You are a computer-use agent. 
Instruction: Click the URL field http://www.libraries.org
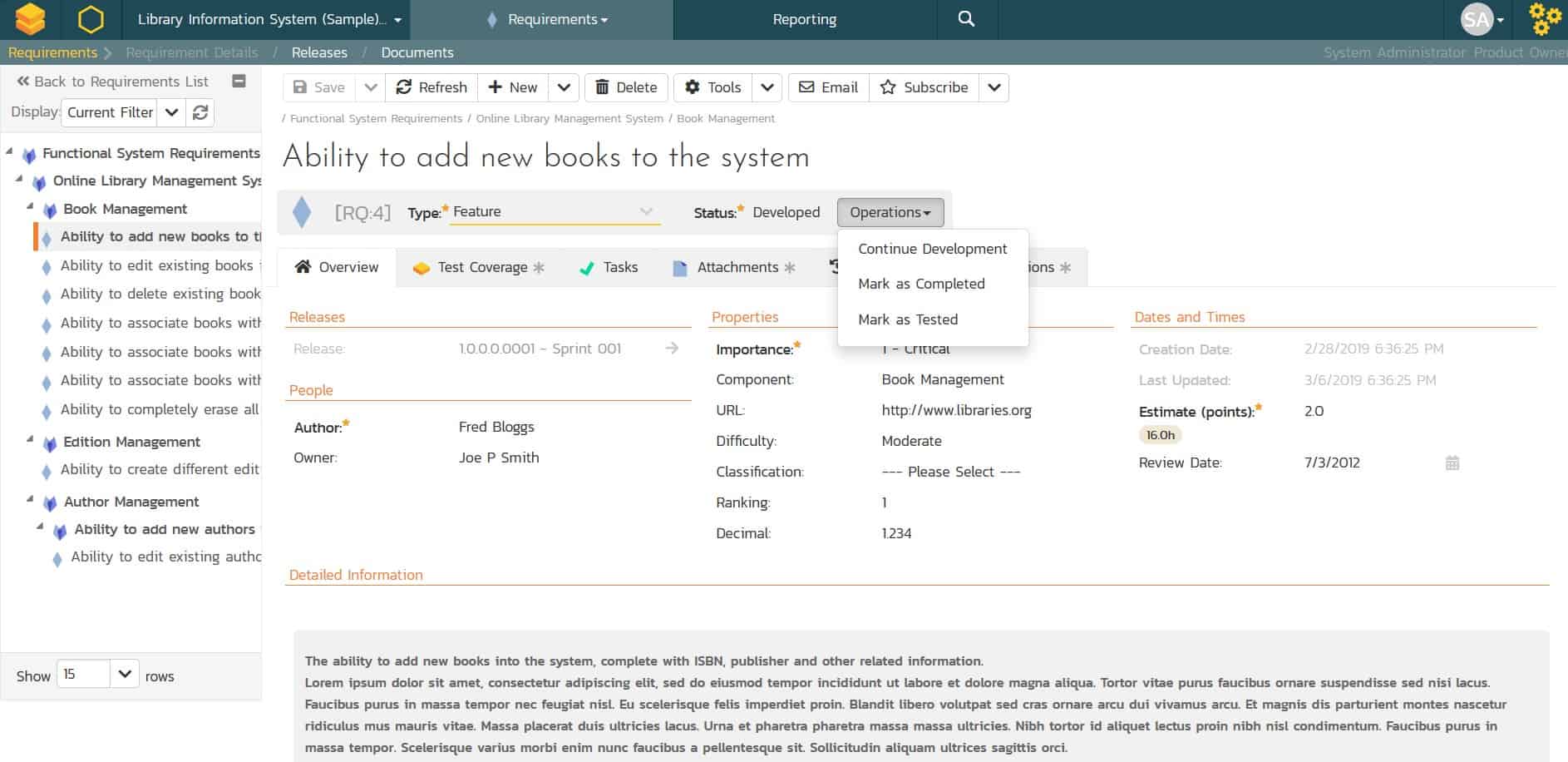pos(956,410)
